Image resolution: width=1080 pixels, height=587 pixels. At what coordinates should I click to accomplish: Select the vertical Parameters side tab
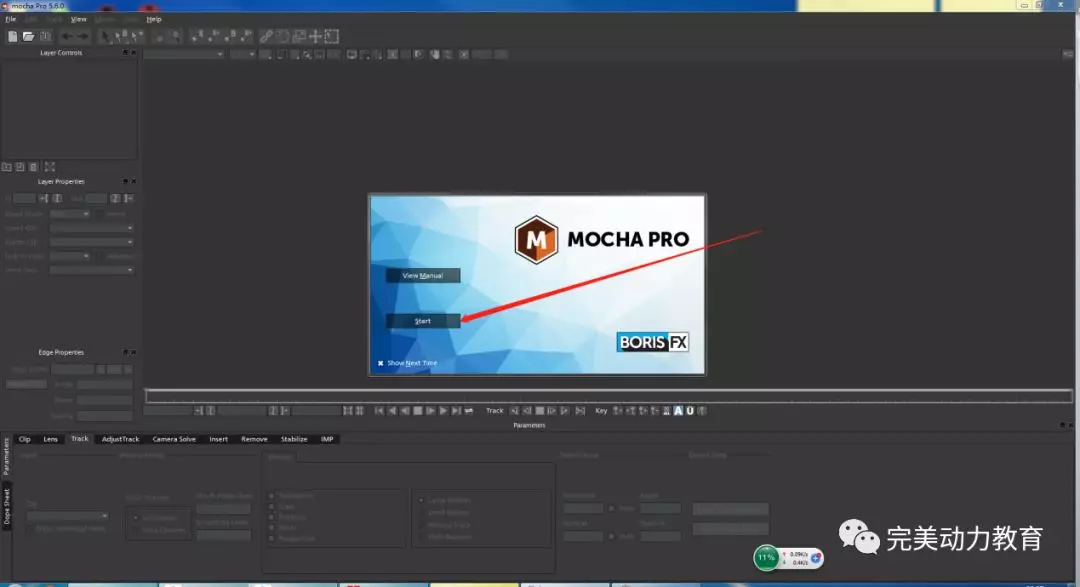click(6, 457)
